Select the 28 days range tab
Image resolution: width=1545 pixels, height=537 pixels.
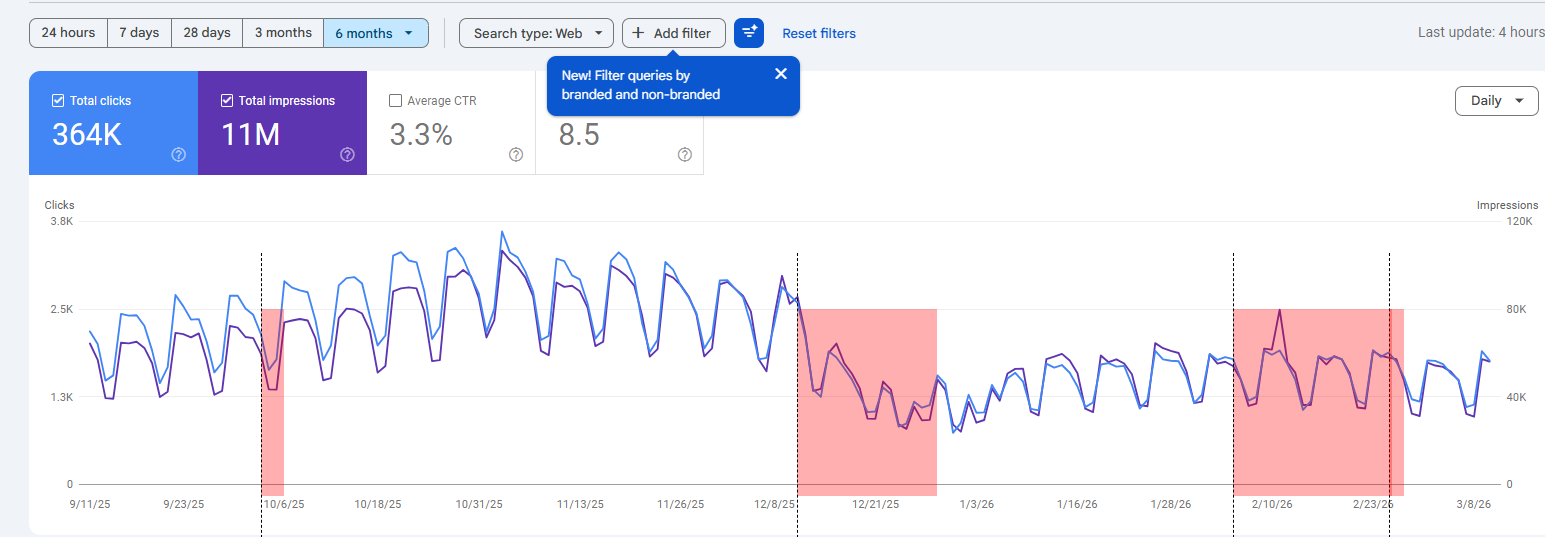[x=207, y=33]
